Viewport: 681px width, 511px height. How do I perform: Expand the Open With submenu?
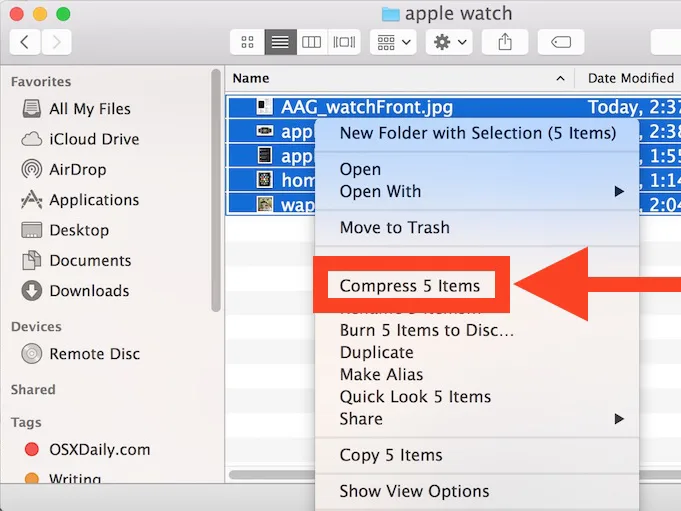478,191
